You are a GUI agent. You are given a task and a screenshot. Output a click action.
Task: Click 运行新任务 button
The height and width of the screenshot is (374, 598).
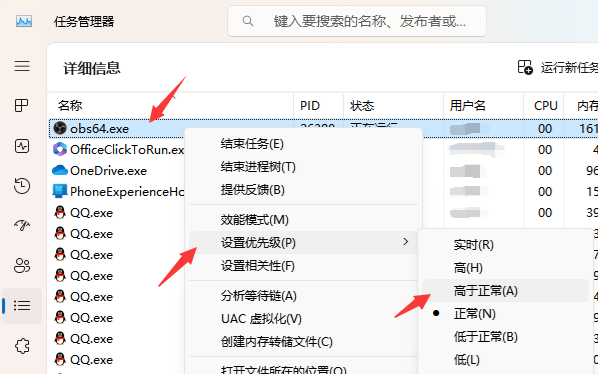558,67
